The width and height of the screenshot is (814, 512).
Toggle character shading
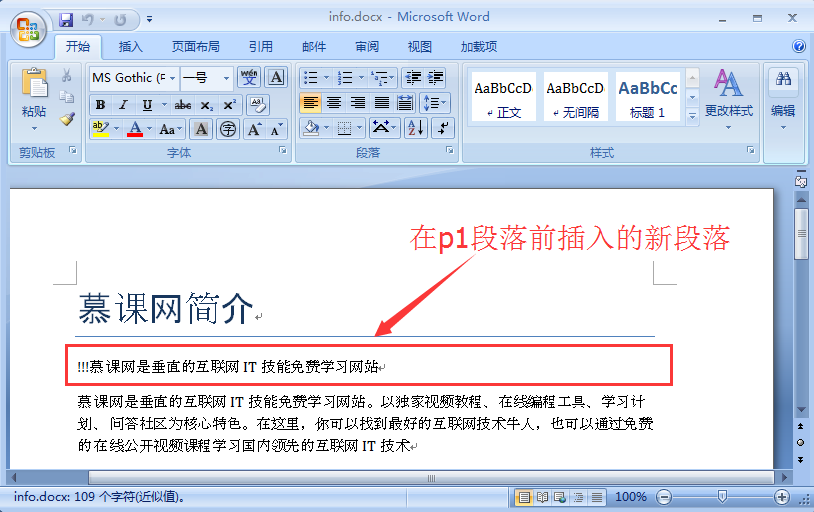[x=201, y=129]
